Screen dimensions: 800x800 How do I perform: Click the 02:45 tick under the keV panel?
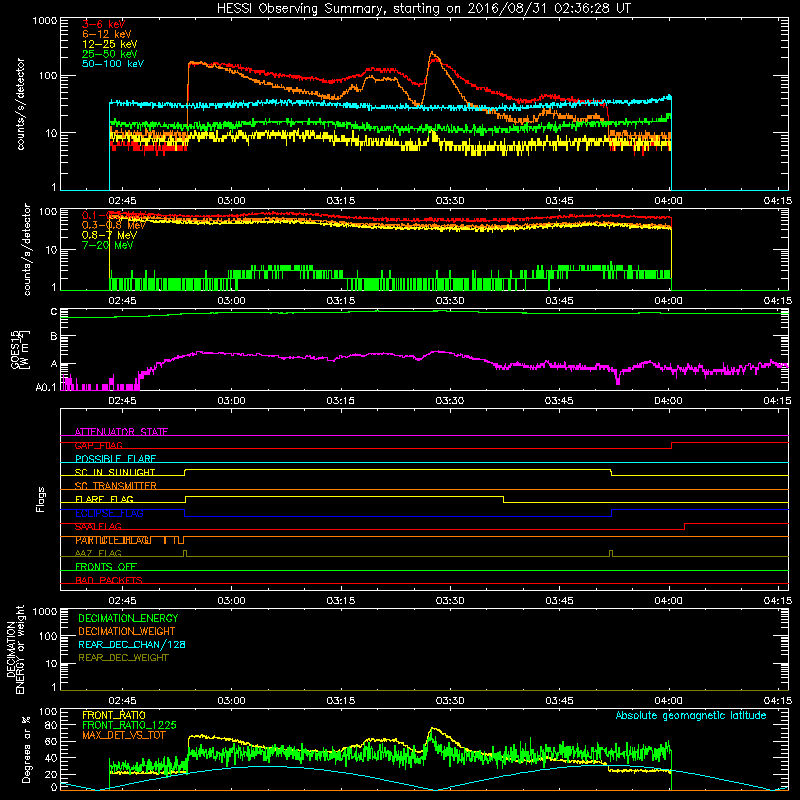coord(122,201)
